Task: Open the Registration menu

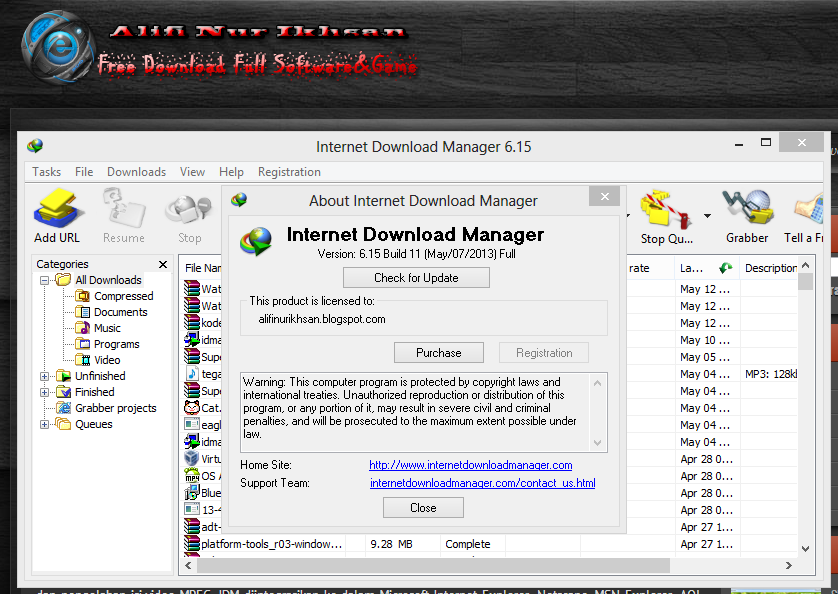Action: coord(289,172)
